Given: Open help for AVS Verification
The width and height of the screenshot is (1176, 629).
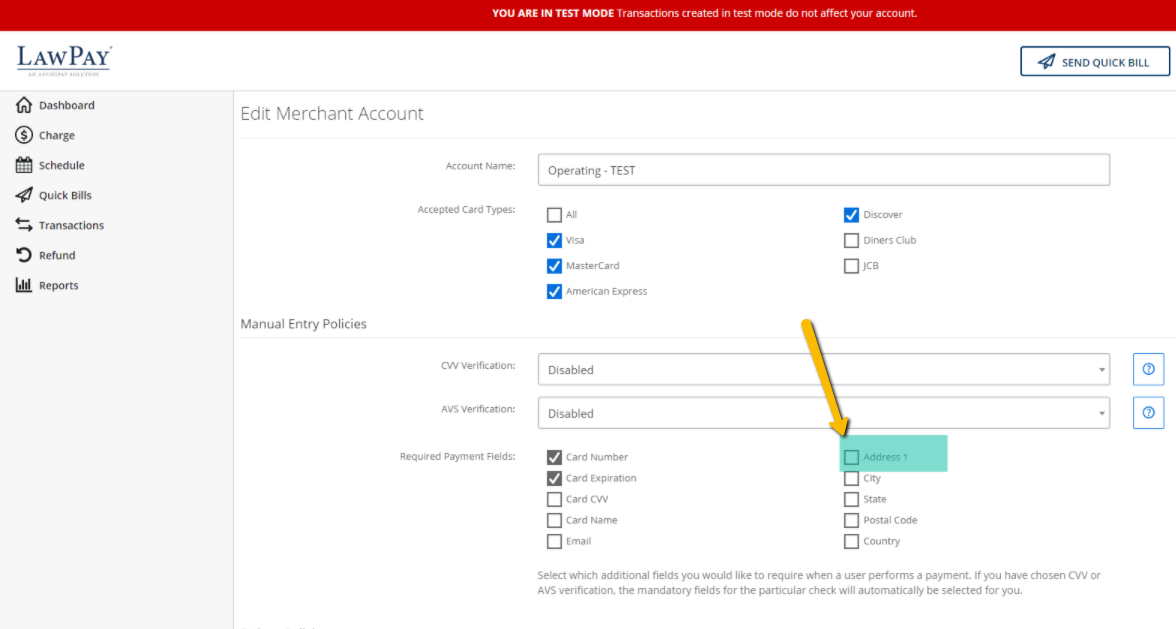Looking at the screenshot, I should (1148, 412).
